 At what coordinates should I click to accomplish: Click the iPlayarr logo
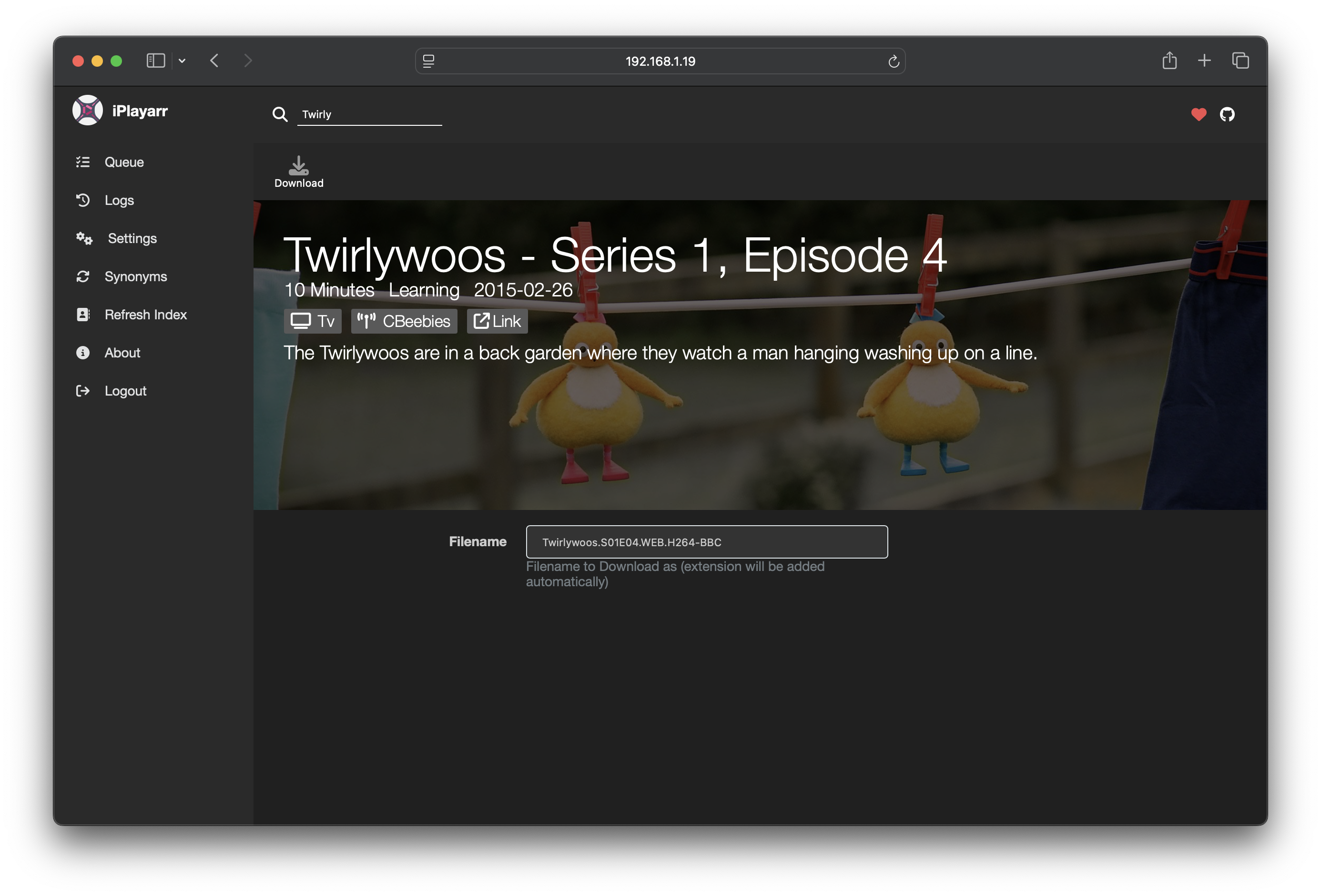click(x=88, y=110)
